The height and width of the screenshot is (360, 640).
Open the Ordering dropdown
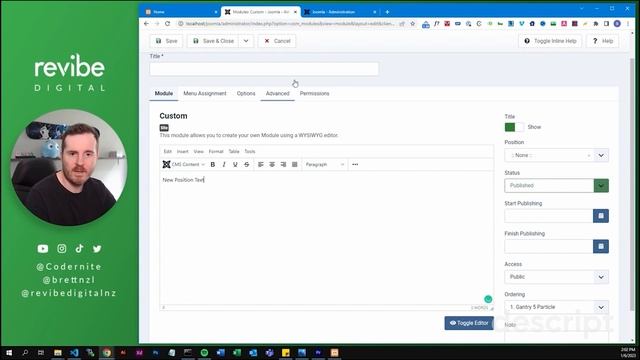556,307
